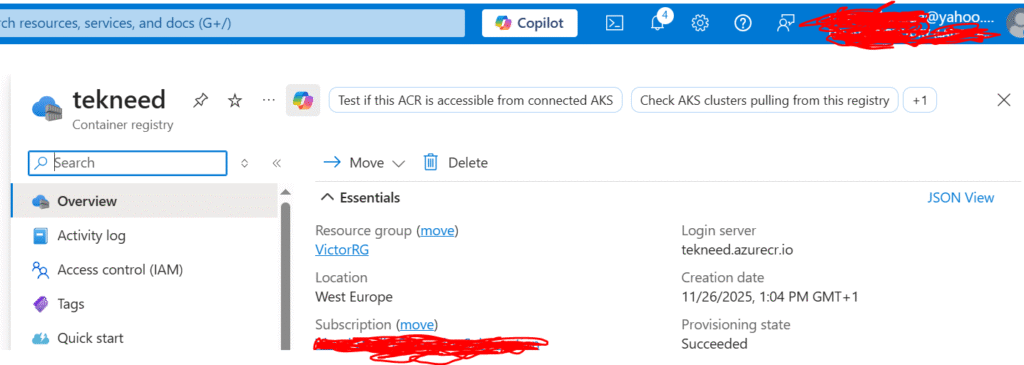Collapse the Essentials section

[x=361, y=198]
